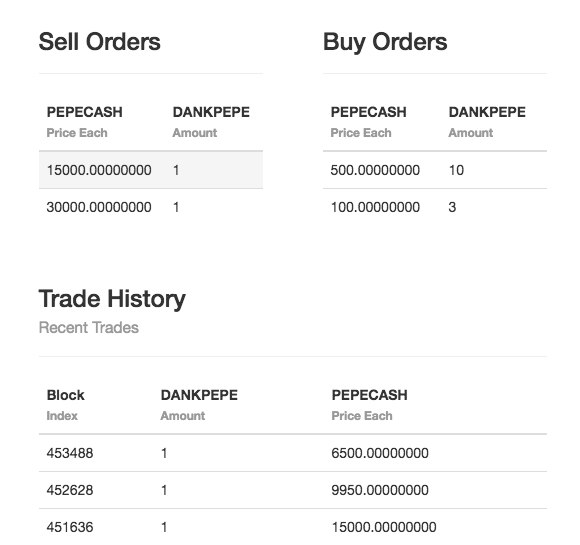580x545 pixels.
Task: Select trade history block 453488
Action: tap(293, 453)
